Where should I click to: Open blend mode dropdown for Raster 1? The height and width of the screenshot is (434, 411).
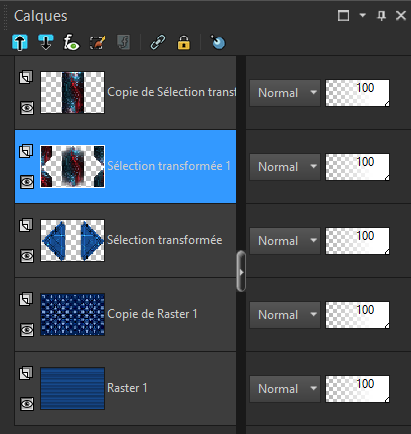285,389
